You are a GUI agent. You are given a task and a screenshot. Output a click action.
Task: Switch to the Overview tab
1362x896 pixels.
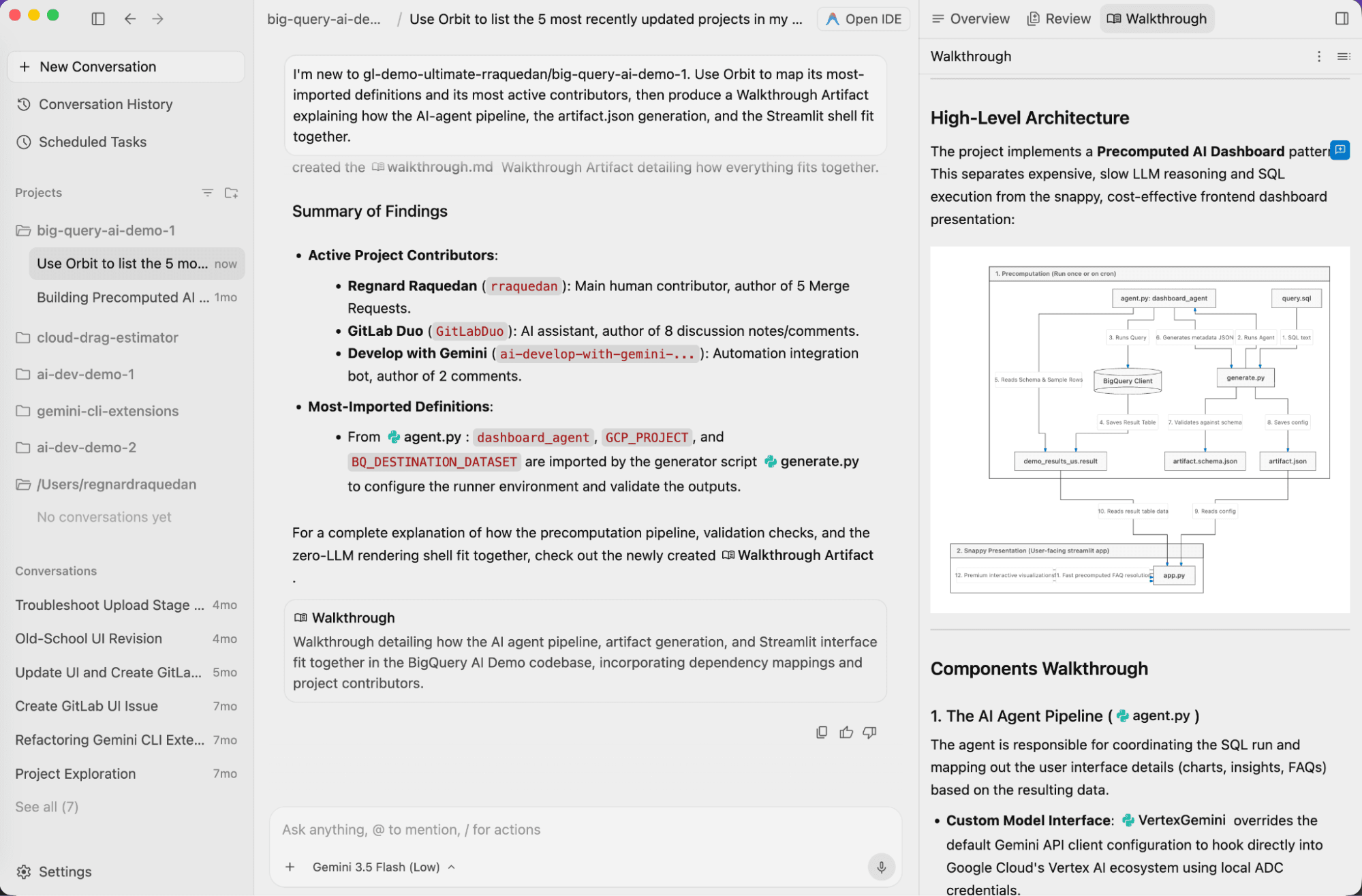point(971,19)
